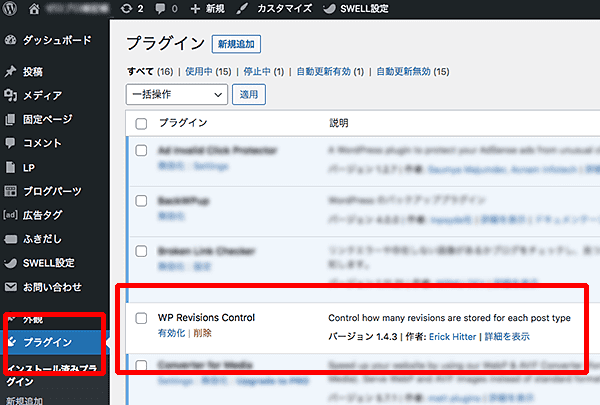The image size is (600, 405).
Task: Toggle the select-all plugins checkbox
Action: (x=141, y=123)
